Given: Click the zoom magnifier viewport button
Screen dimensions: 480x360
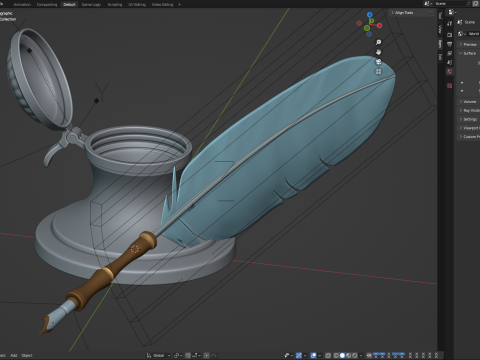Looking at the screenshot, I should (378, 42).
